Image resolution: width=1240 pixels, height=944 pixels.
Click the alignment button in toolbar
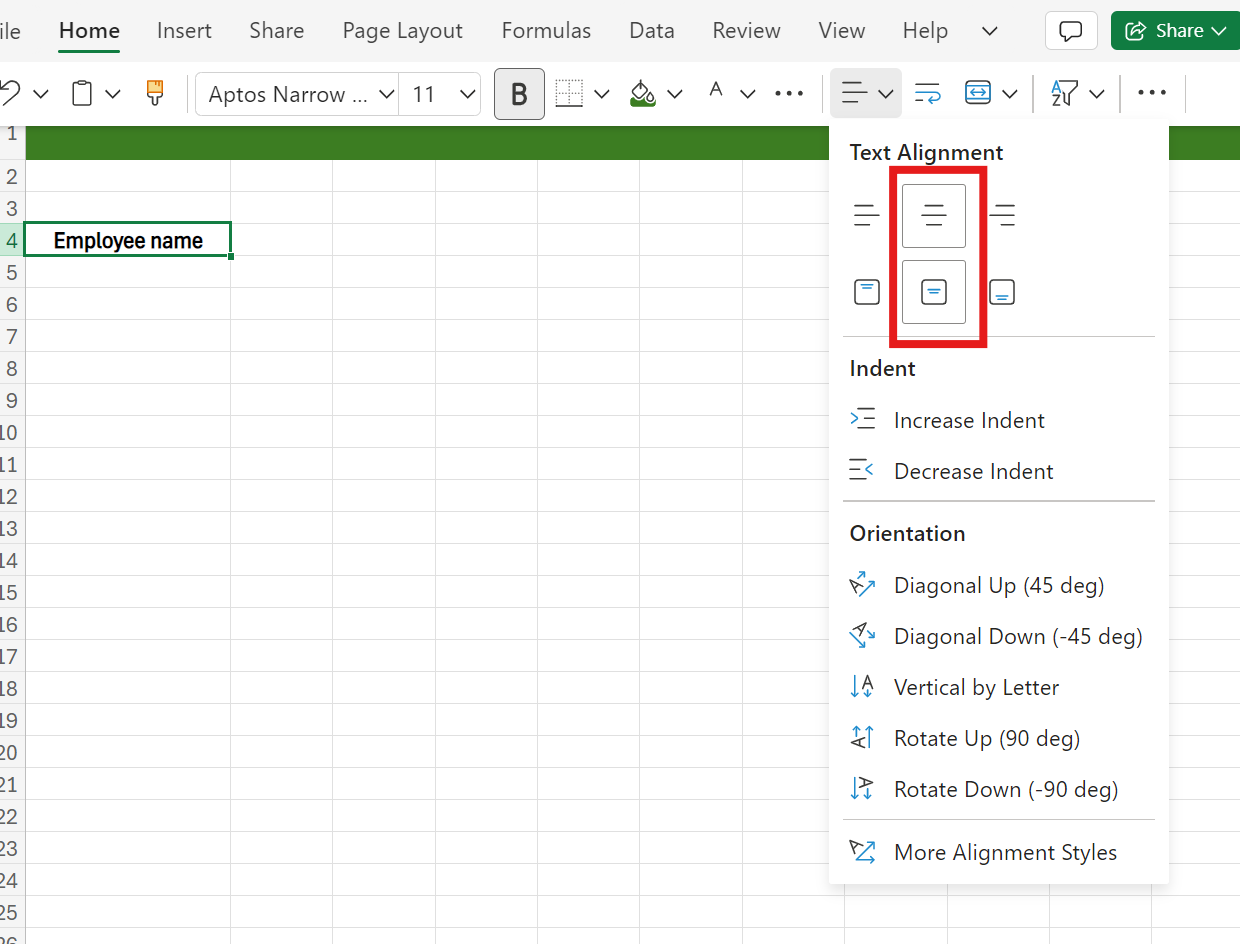pos(866,93)
